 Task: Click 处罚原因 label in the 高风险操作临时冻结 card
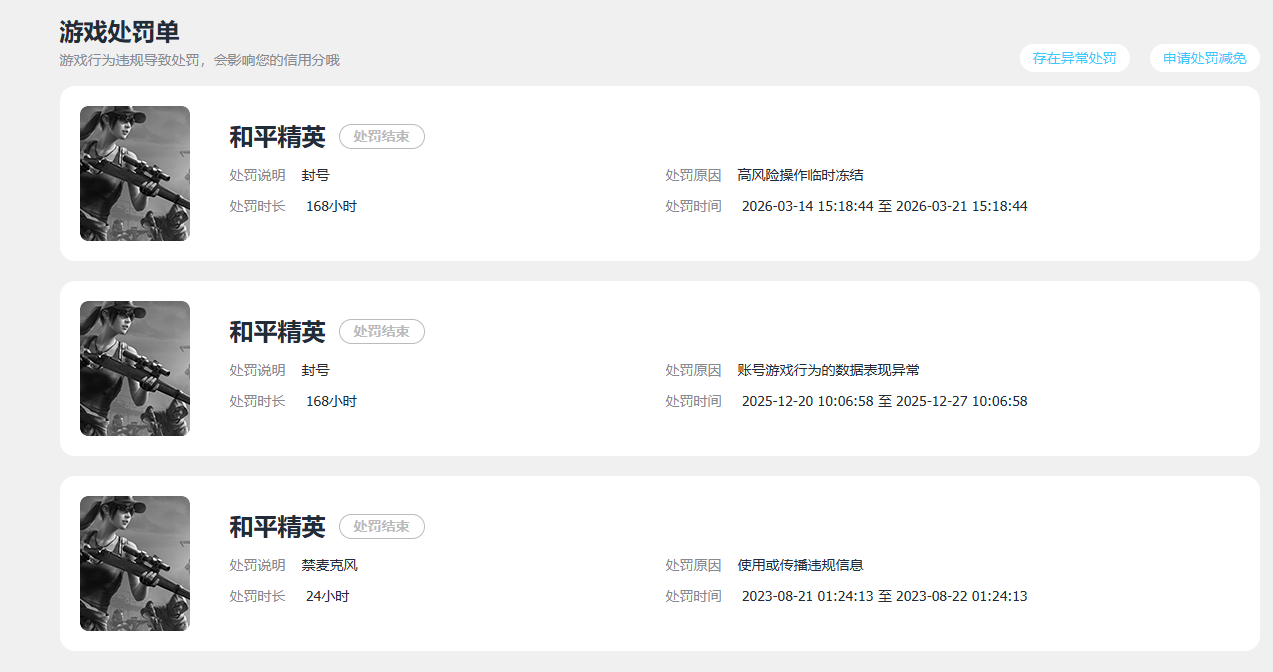[x=693, y=175]
